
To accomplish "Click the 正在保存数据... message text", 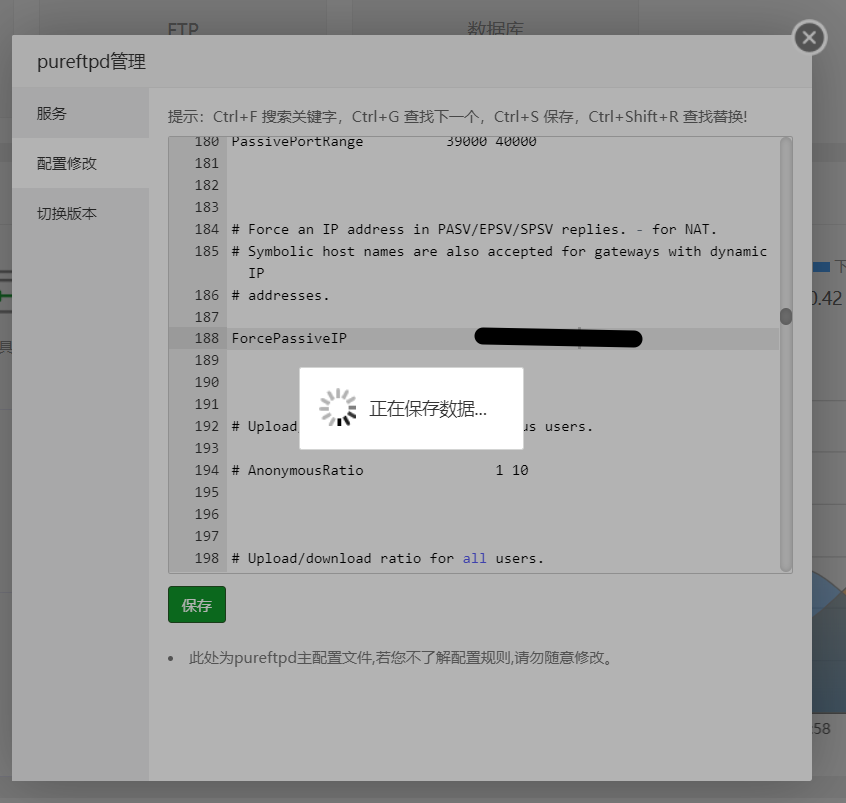I will pyautogui.click(x=428, y=409).
